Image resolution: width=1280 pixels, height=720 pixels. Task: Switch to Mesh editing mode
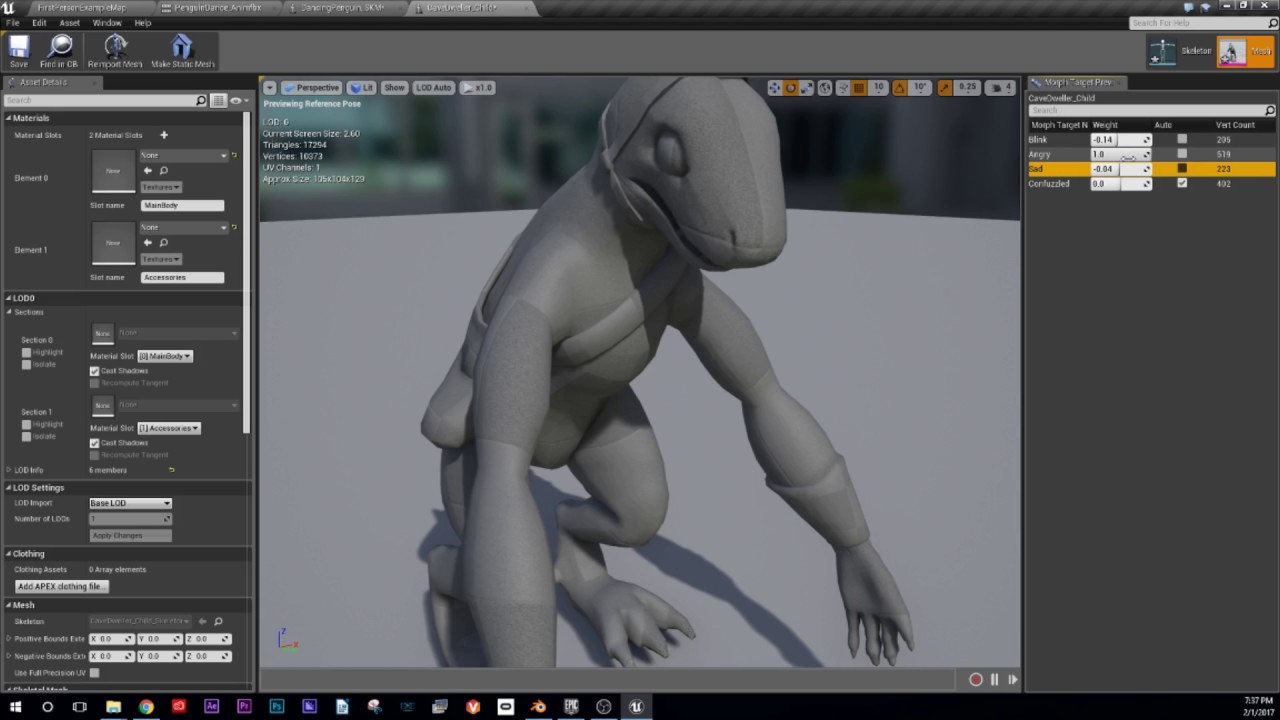coord(1246,51)
